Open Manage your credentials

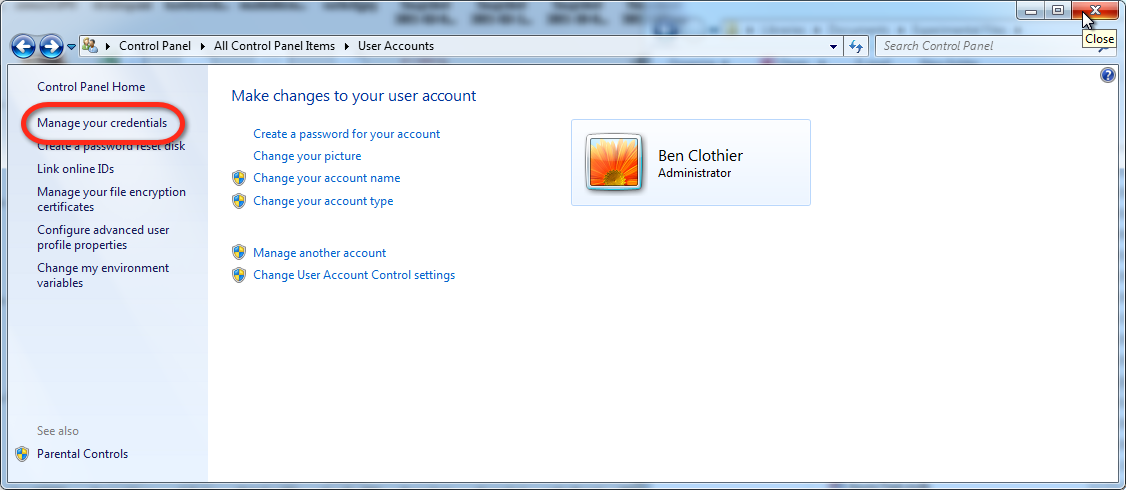pyautogui.click(x=102, y=123)
